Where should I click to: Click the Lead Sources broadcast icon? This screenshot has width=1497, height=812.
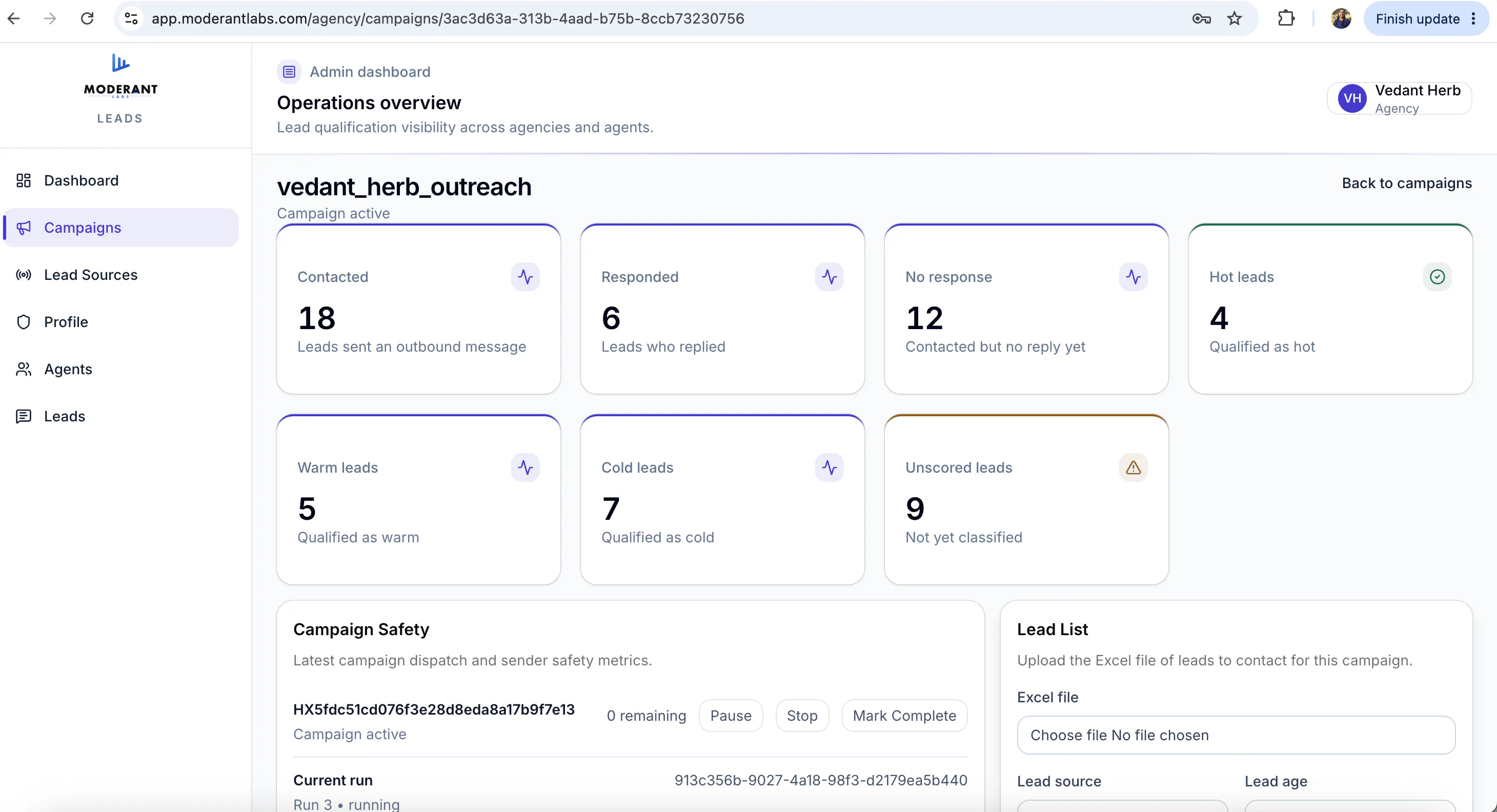coord(23,275)
